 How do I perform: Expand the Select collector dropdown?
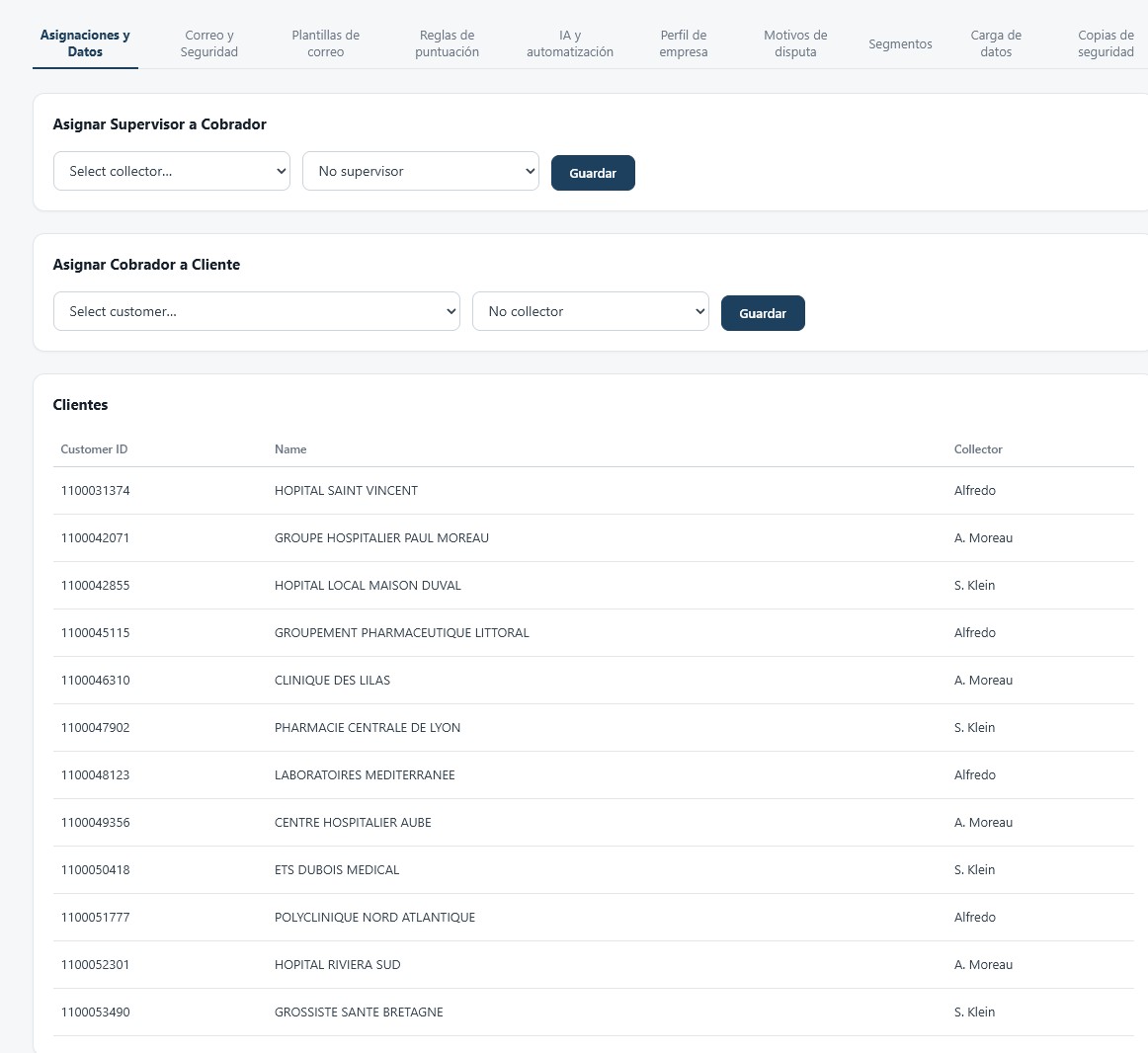[x=171, y=171]
